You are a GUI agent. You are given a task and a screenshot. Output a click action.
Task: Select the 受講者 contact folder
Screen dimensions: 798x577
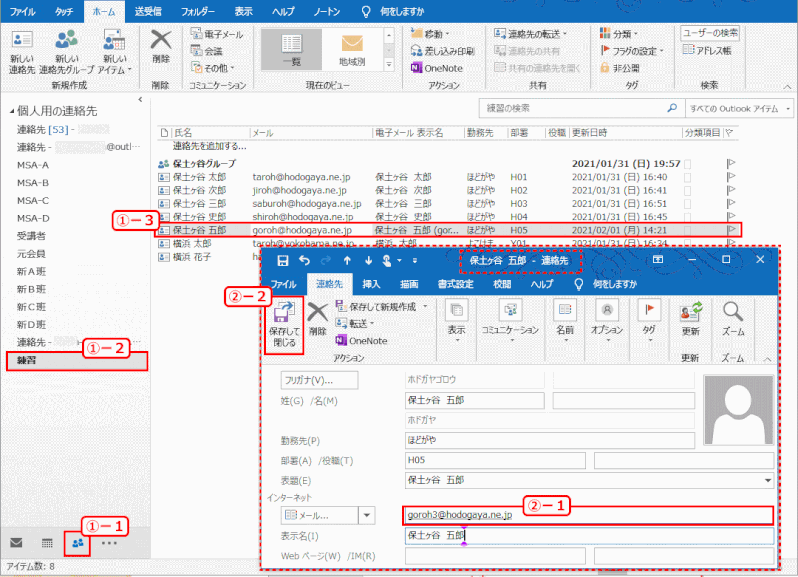point(31,236)
